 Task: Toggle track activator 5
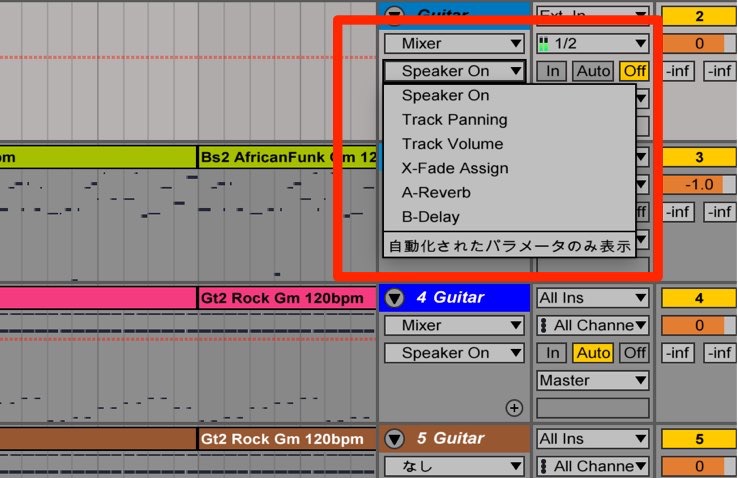699,438
